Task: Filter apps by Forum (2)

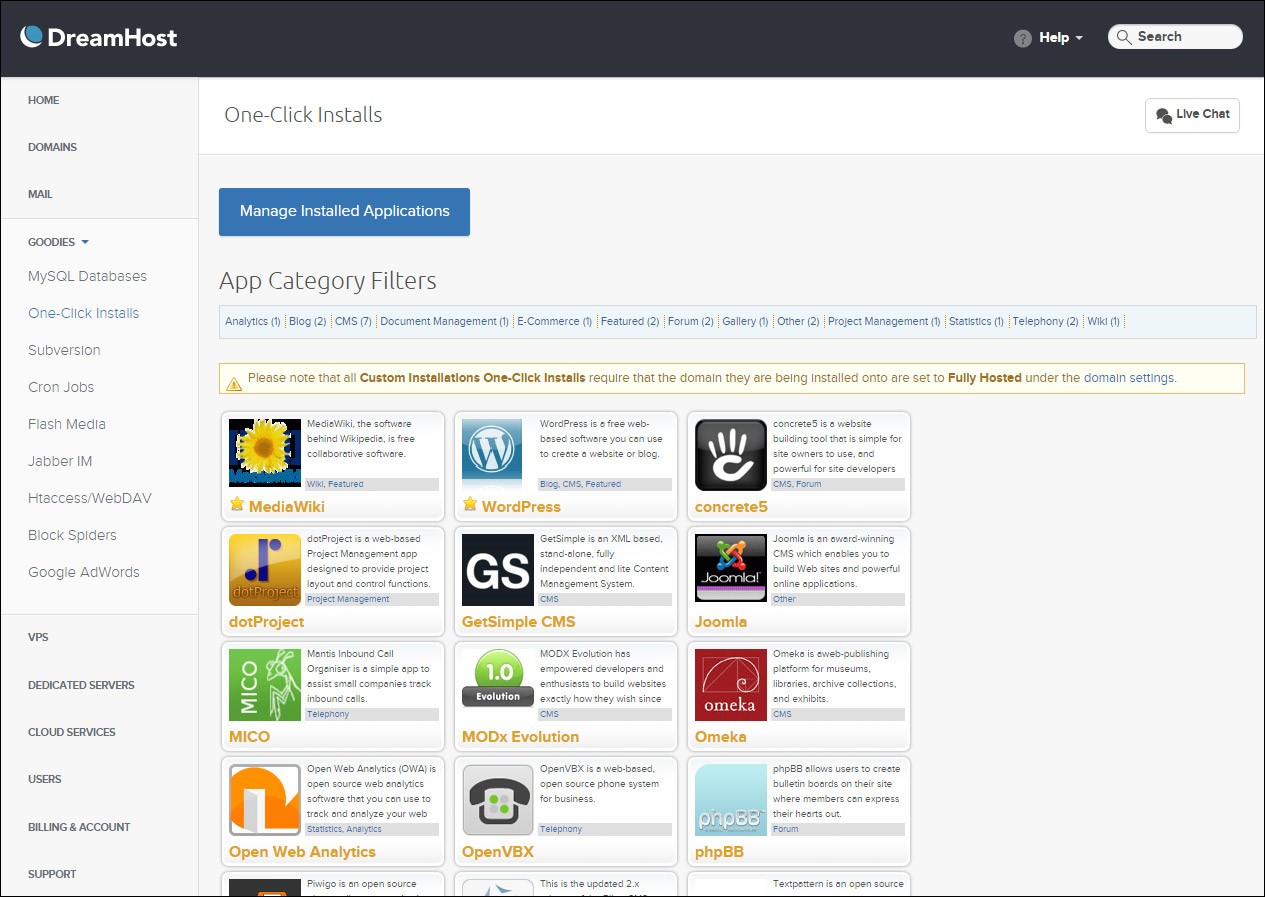Action: (690, 321)
